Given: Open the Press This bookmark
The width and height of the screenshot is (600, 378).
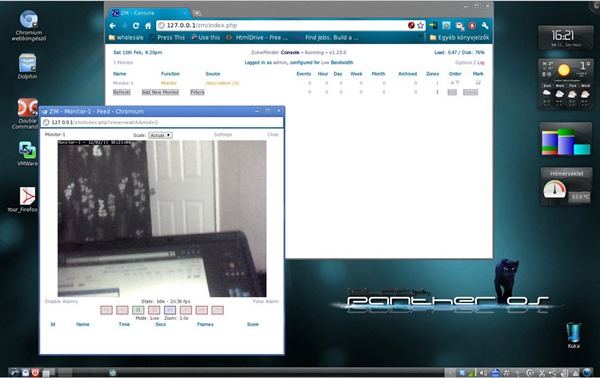Looking at the screenshot, I should pyautogui.click(x=167, y=37).
